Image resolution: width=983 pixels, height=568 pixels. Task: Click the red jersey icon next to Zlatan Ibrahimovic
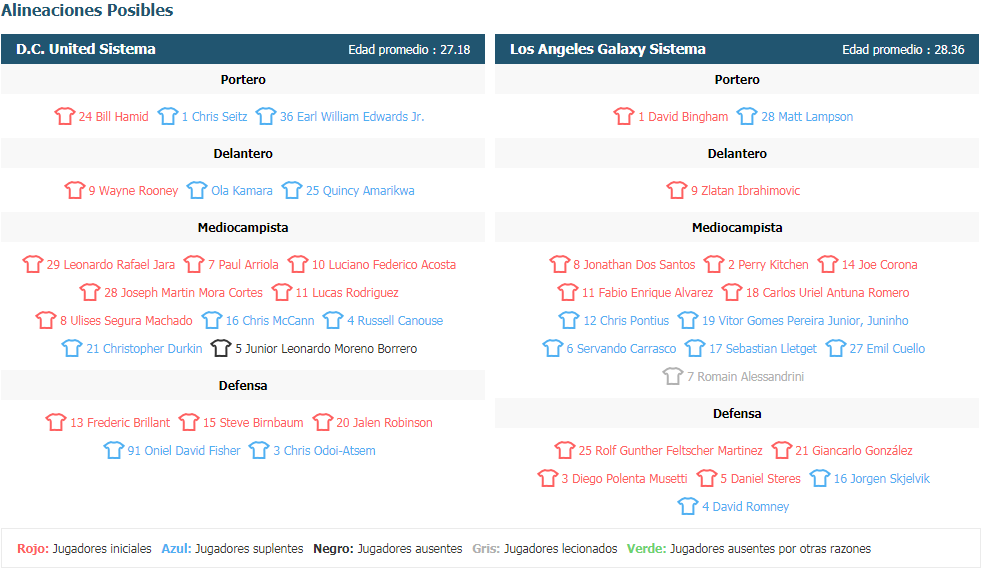tap(676, 190)
